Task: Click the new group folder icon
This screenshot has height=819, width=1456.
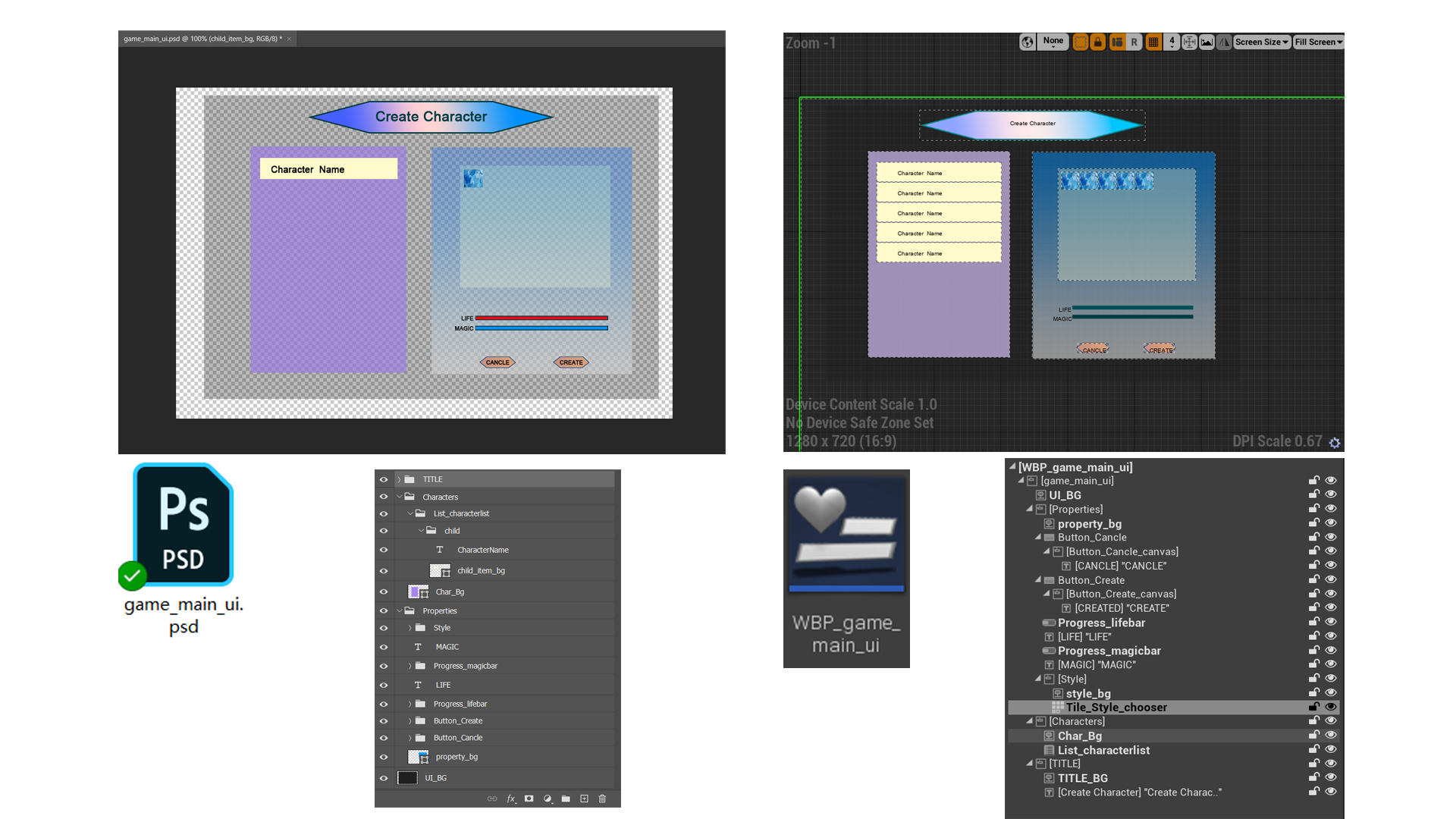Action: tap(566, 799)
